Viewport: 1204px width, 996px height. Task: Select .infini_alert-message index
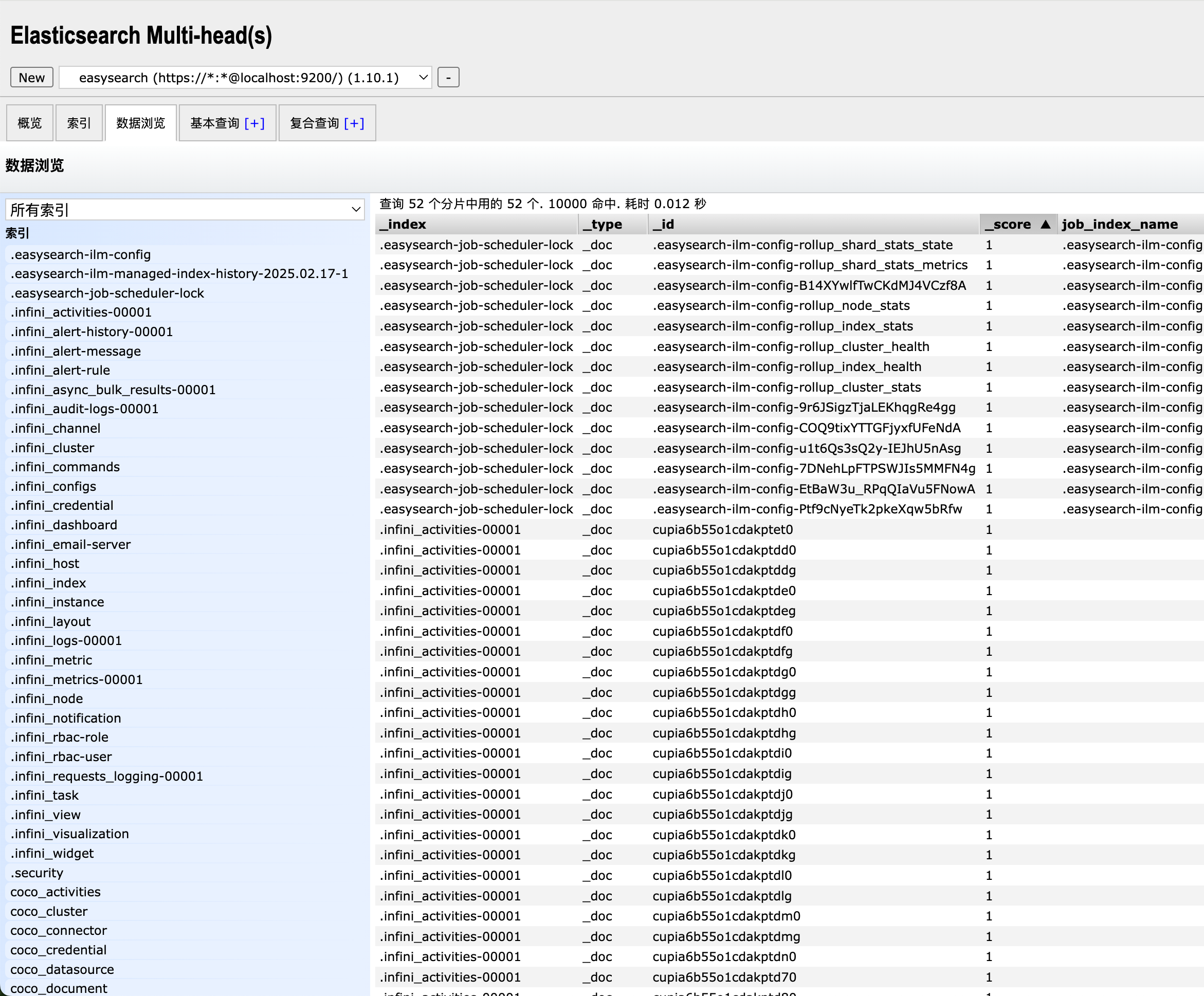[185, 351]
